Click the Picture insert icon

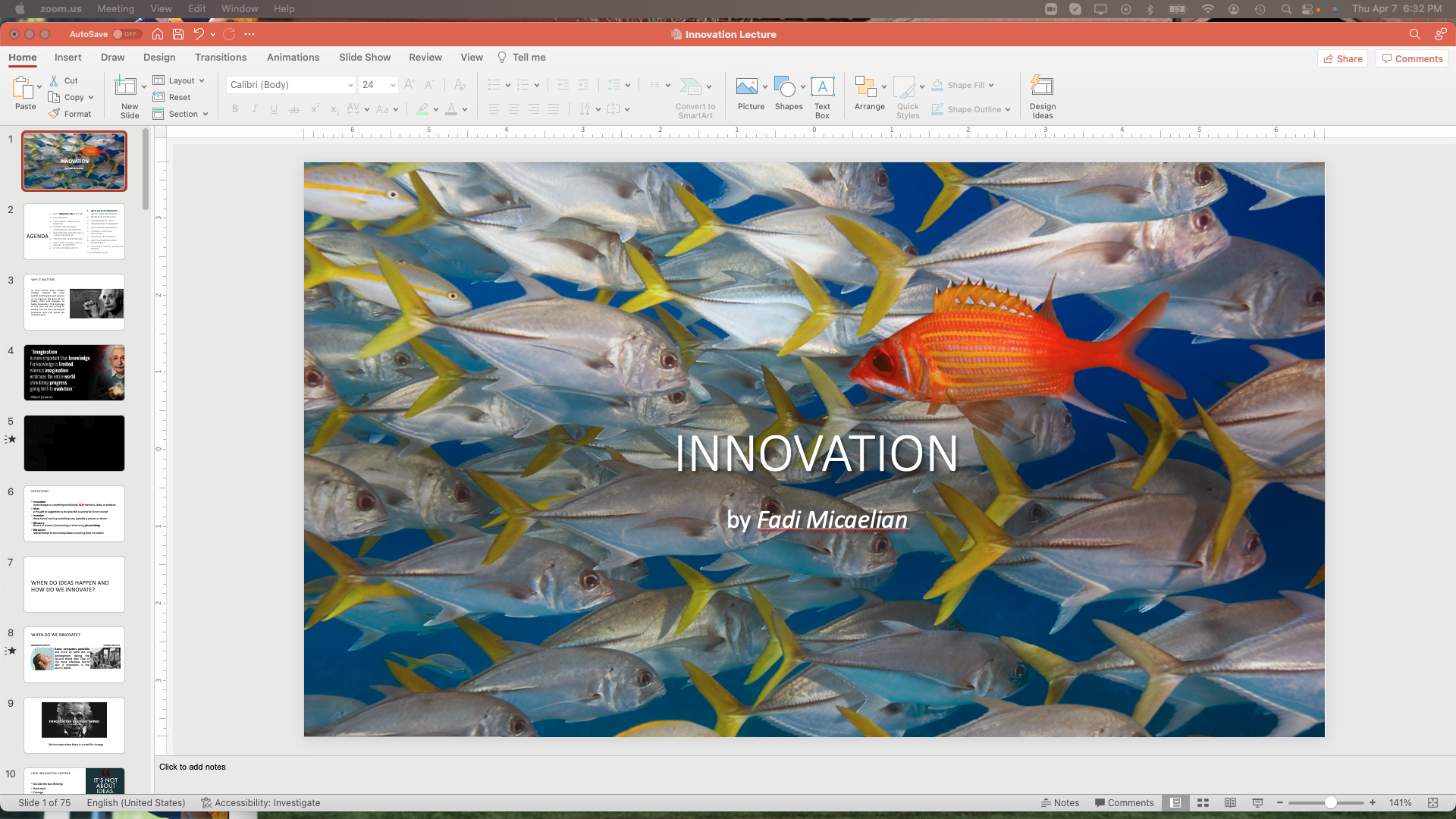pos(747,86)
